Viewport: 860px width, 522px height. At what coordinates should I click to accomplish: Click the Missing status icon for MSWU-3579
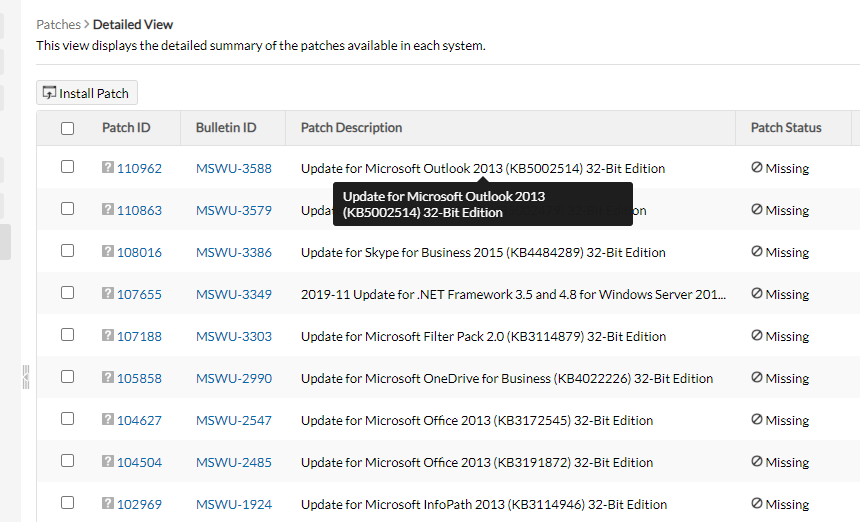point(757,209)
